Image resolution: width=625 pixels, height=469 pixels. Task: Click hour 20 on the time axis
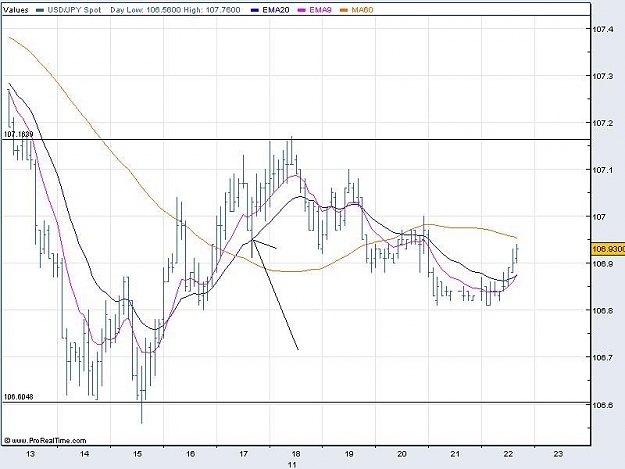pyautogui.click(x=402, y=454)
